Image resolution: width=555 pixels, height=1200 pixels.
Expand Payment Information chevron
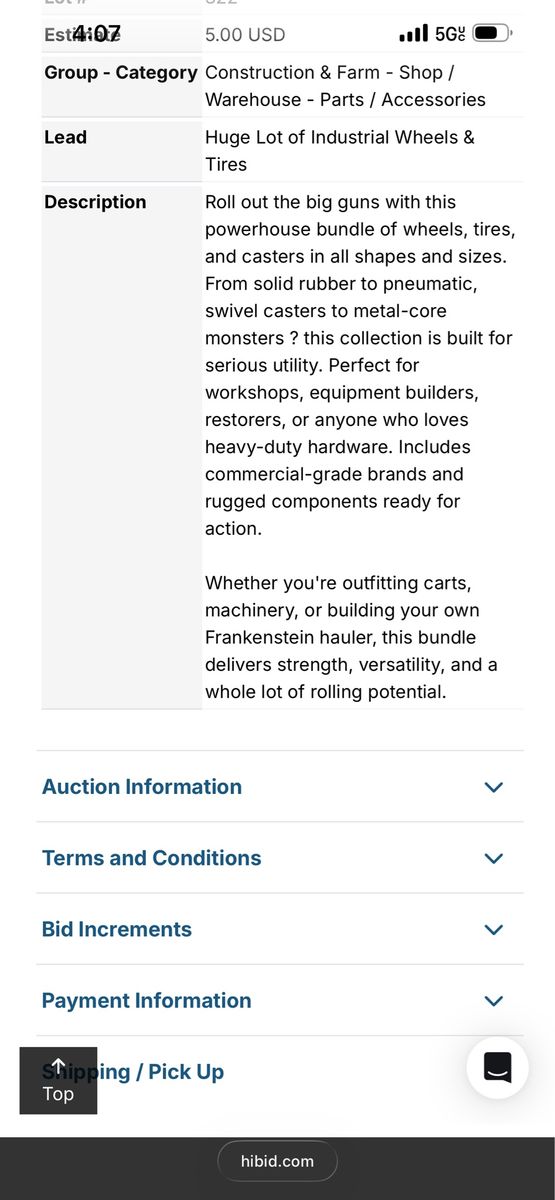click(x=493, y=1000)
